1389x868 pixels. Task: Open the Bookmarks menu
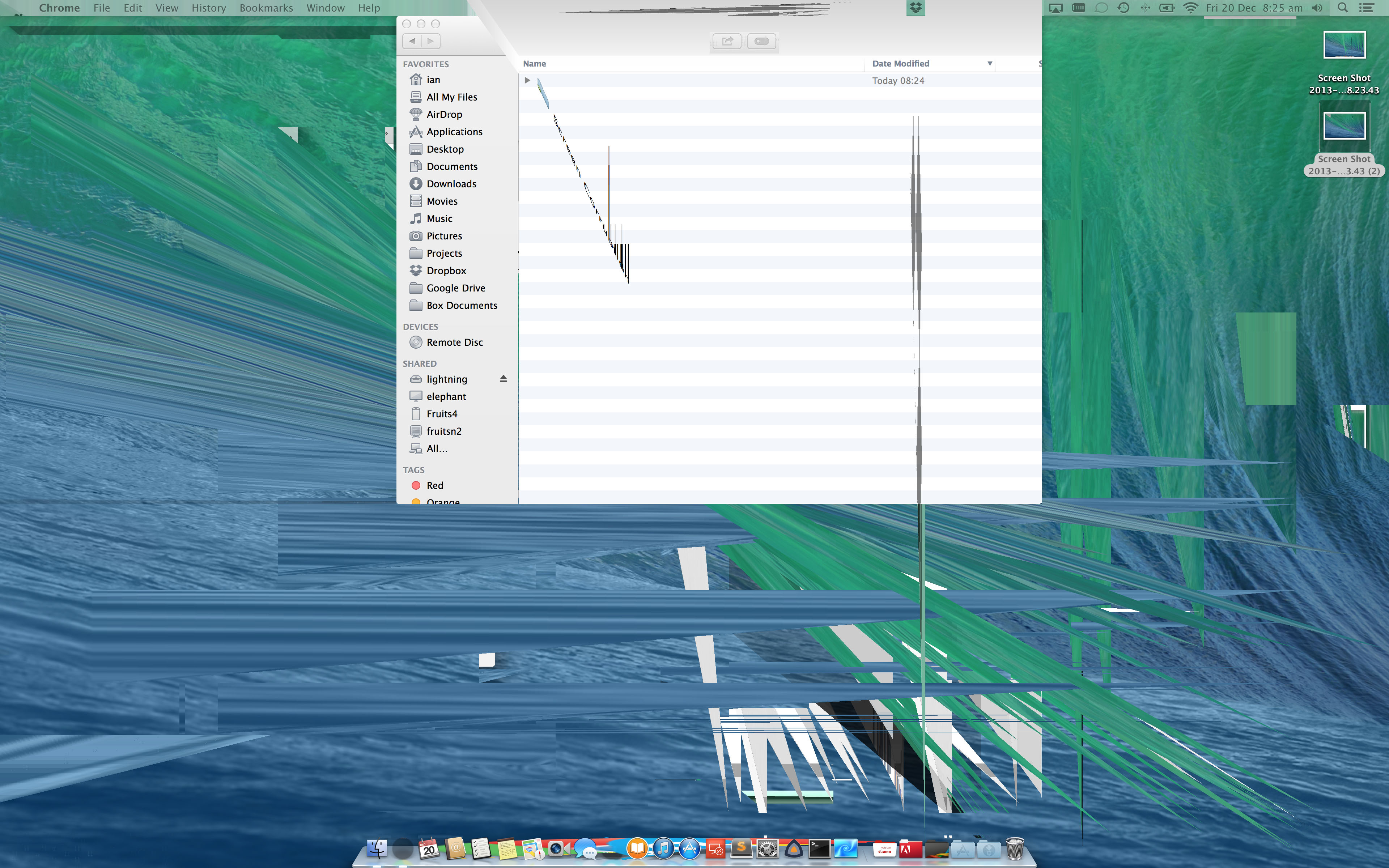tap(266, 8)
